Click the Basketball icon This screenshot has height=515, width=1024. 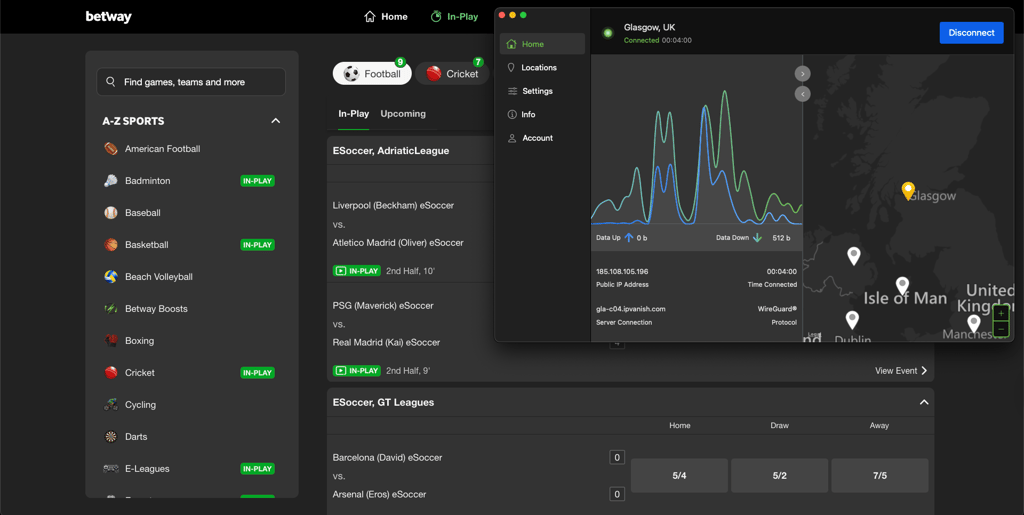click(111, 244)
